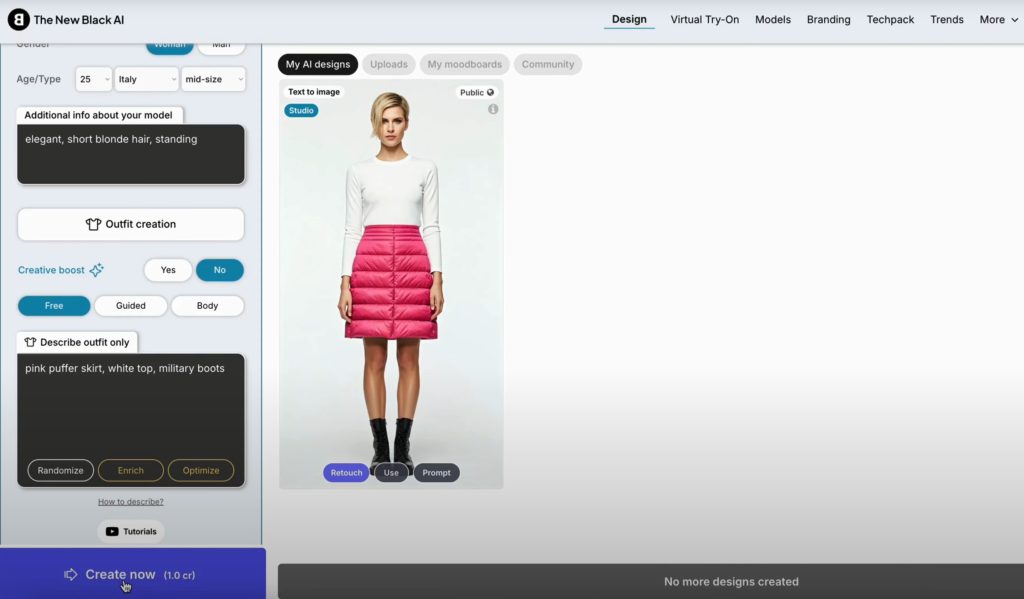Click the info icon on design card

(x=493, y=109)
